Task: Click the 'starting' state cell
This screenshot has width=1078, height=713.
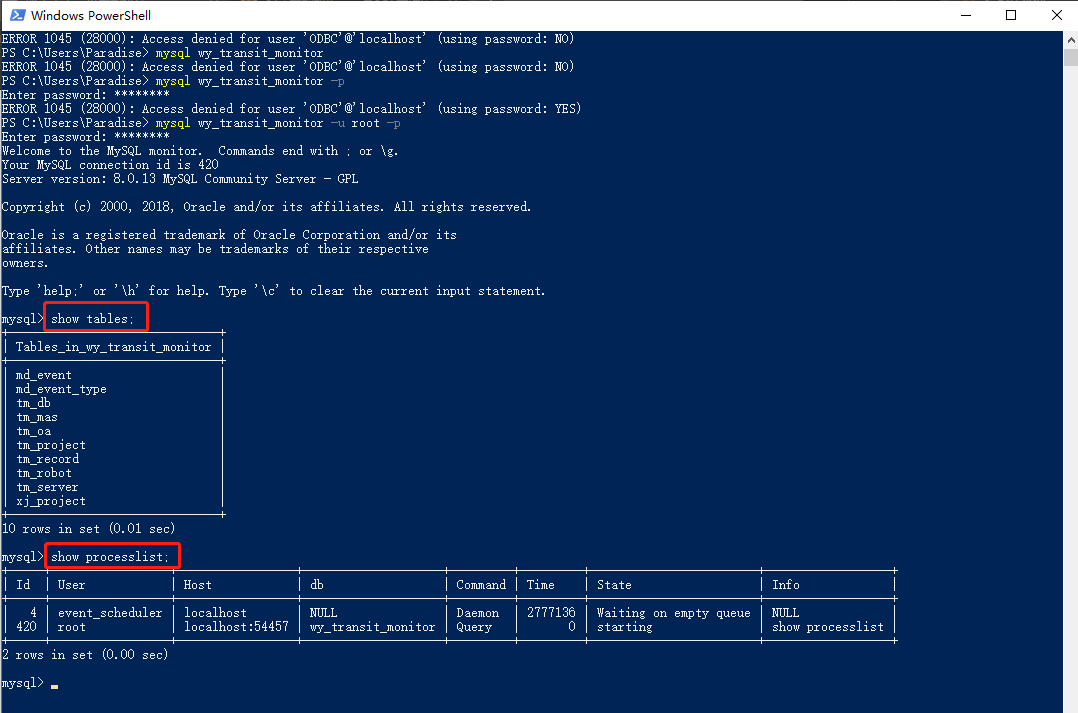Action: point(624,627)
